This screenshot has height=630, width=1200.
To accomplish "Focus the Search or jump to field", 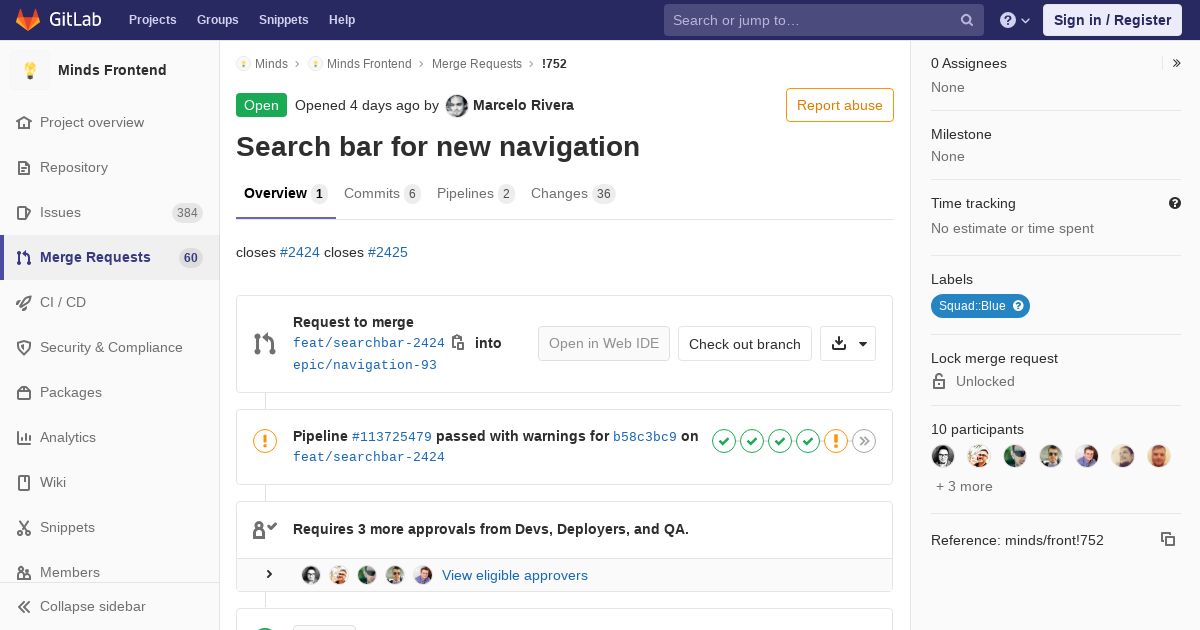I will point(824,20).
